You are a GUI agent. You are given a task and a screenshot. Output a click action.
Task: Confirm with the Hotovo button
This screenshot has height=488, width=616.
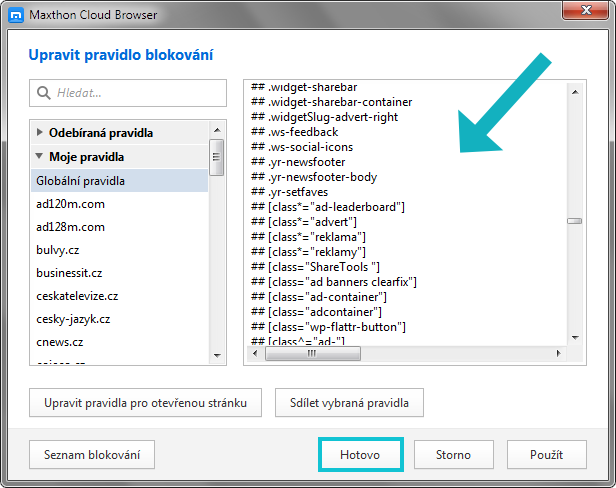click(360, 455)
